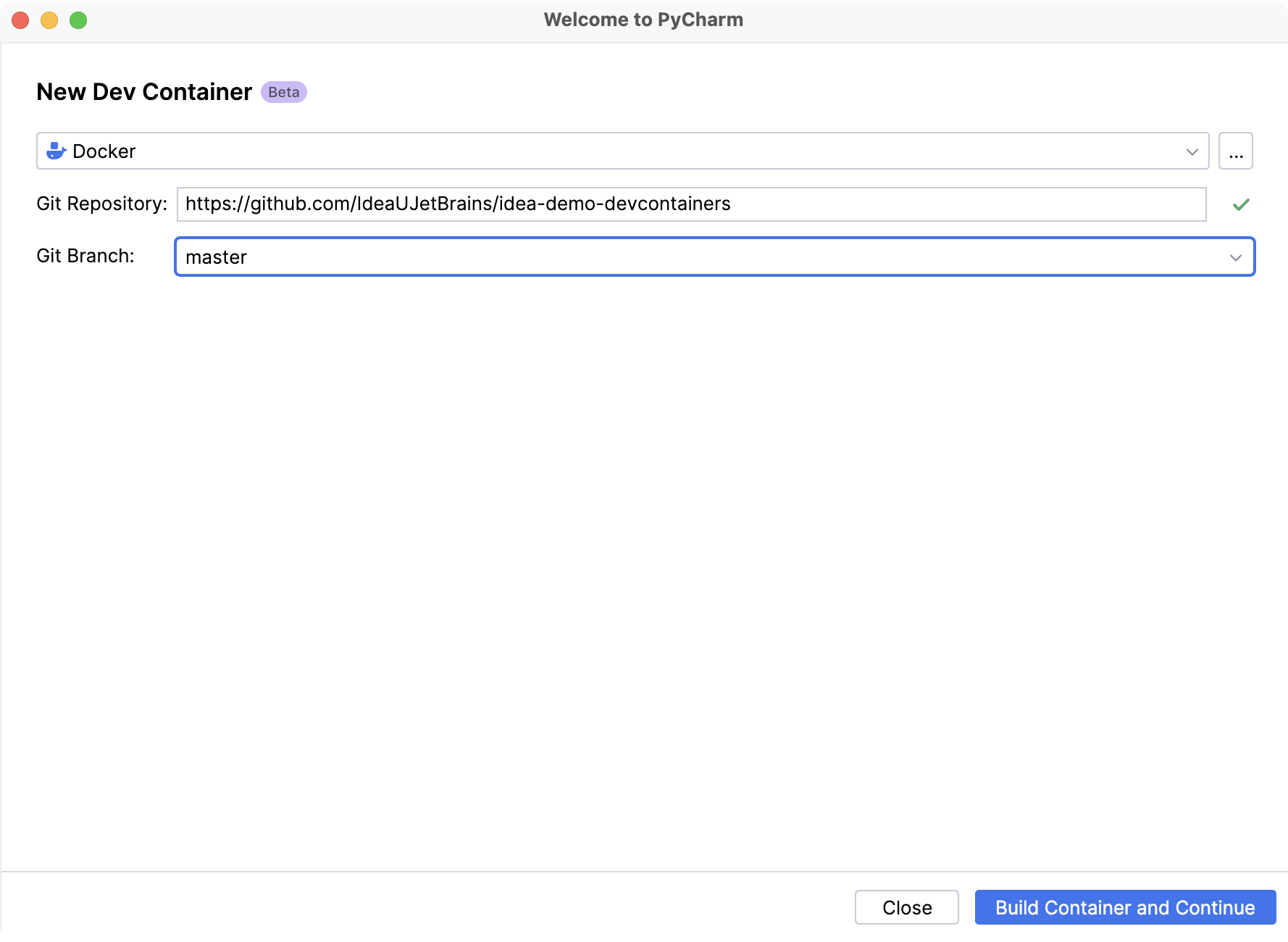Click the ellipsis button next to Docker

click(x=1235, y=151)
